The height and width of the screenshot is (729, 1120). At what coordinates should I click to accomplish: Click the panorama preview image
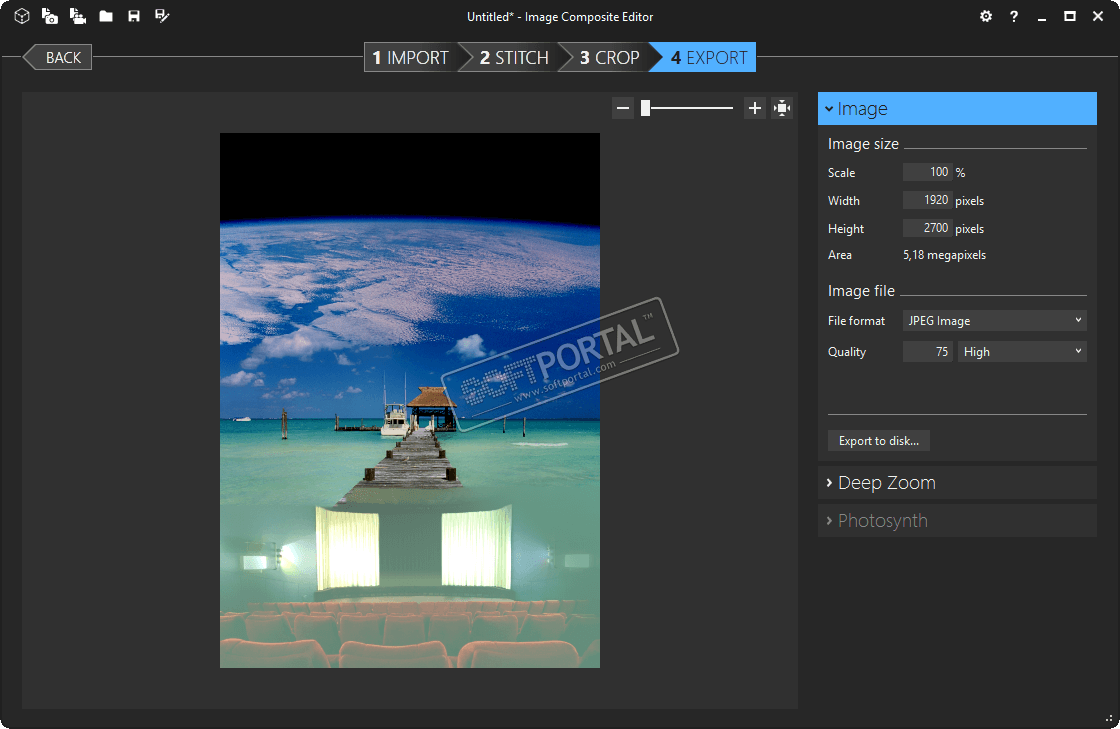pyautogui.click(x=409, y=400)
